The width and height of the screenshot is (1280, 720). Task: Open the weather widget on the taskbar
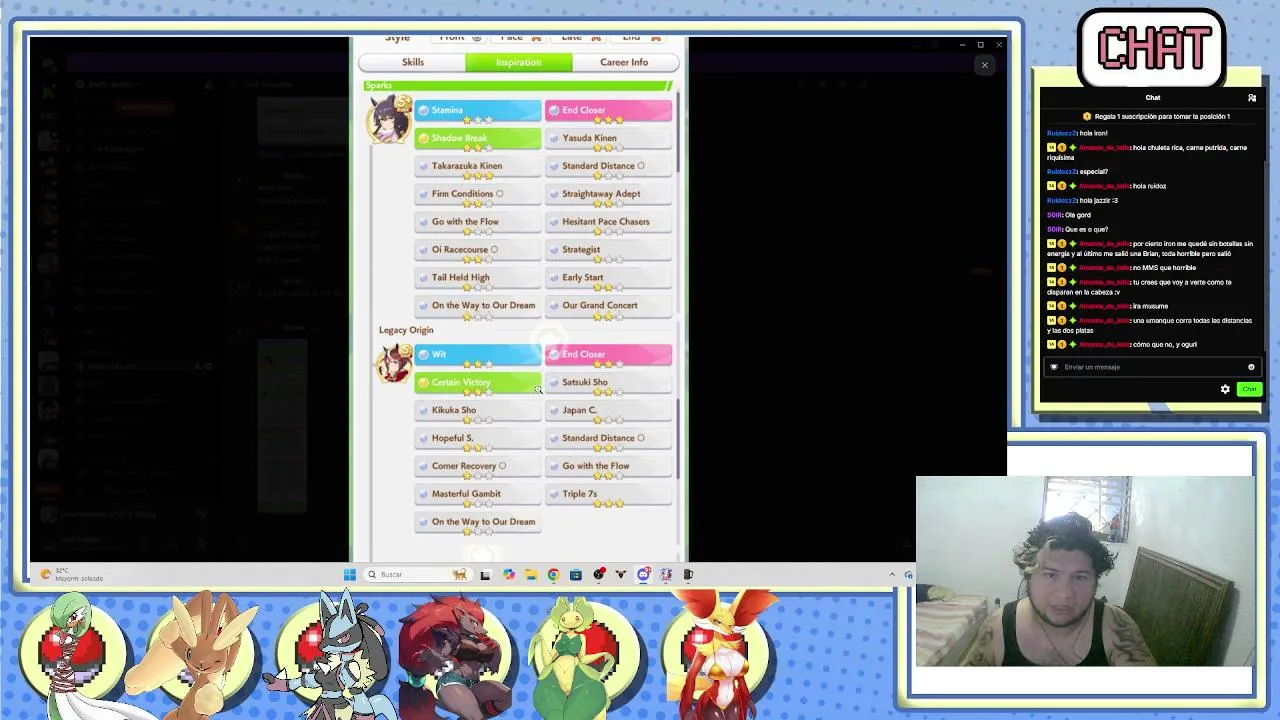coord(70,574)
